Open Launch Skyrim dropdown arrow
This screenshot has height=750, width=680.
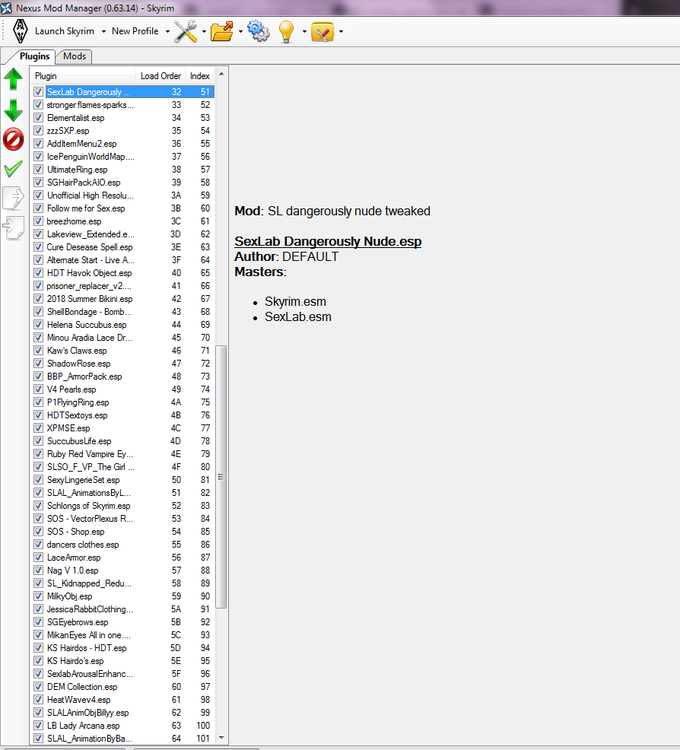click(103, 32)
